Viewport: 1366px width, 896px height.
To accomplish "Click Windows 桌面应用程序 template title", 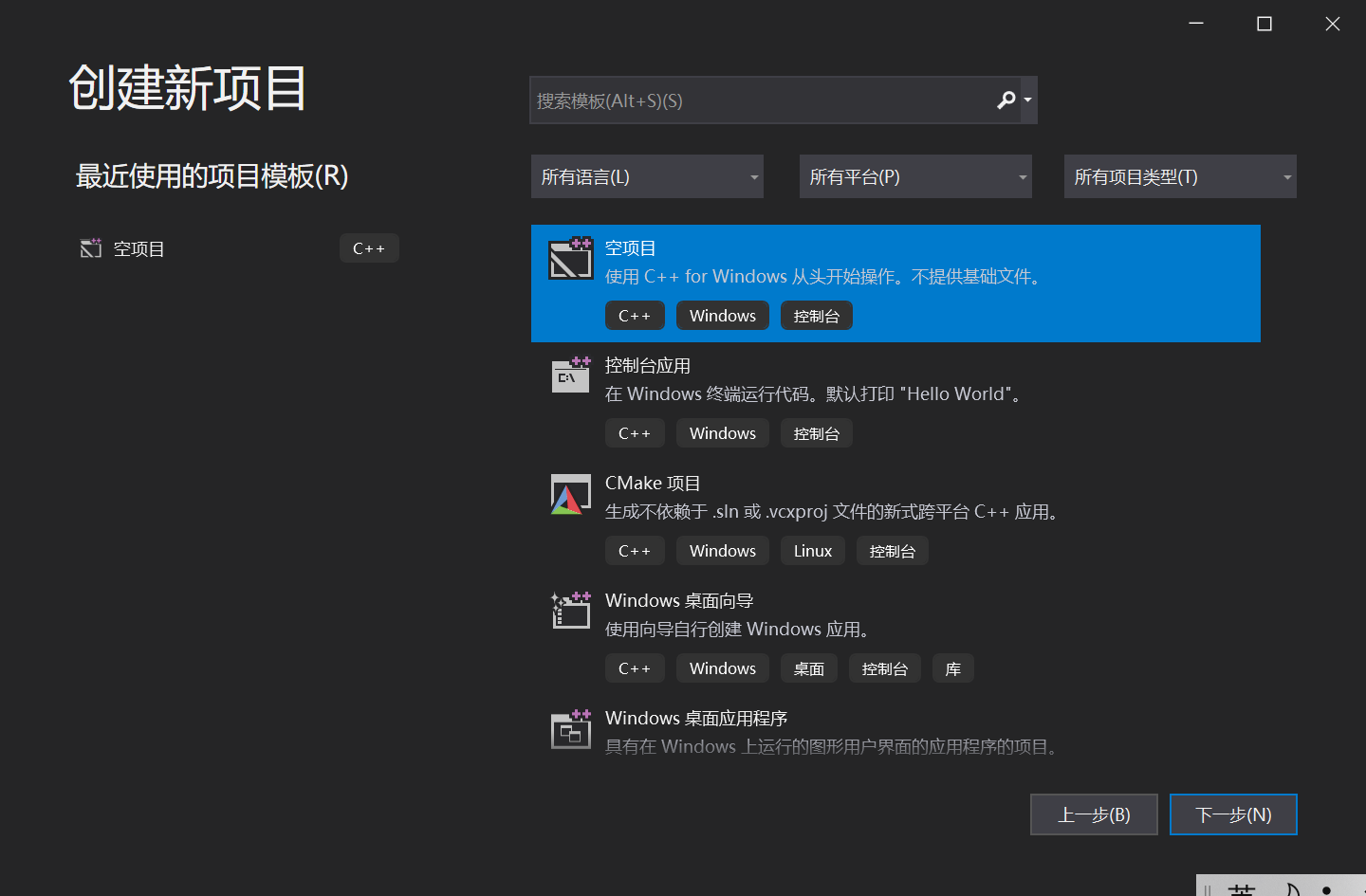I will (696, 719).
